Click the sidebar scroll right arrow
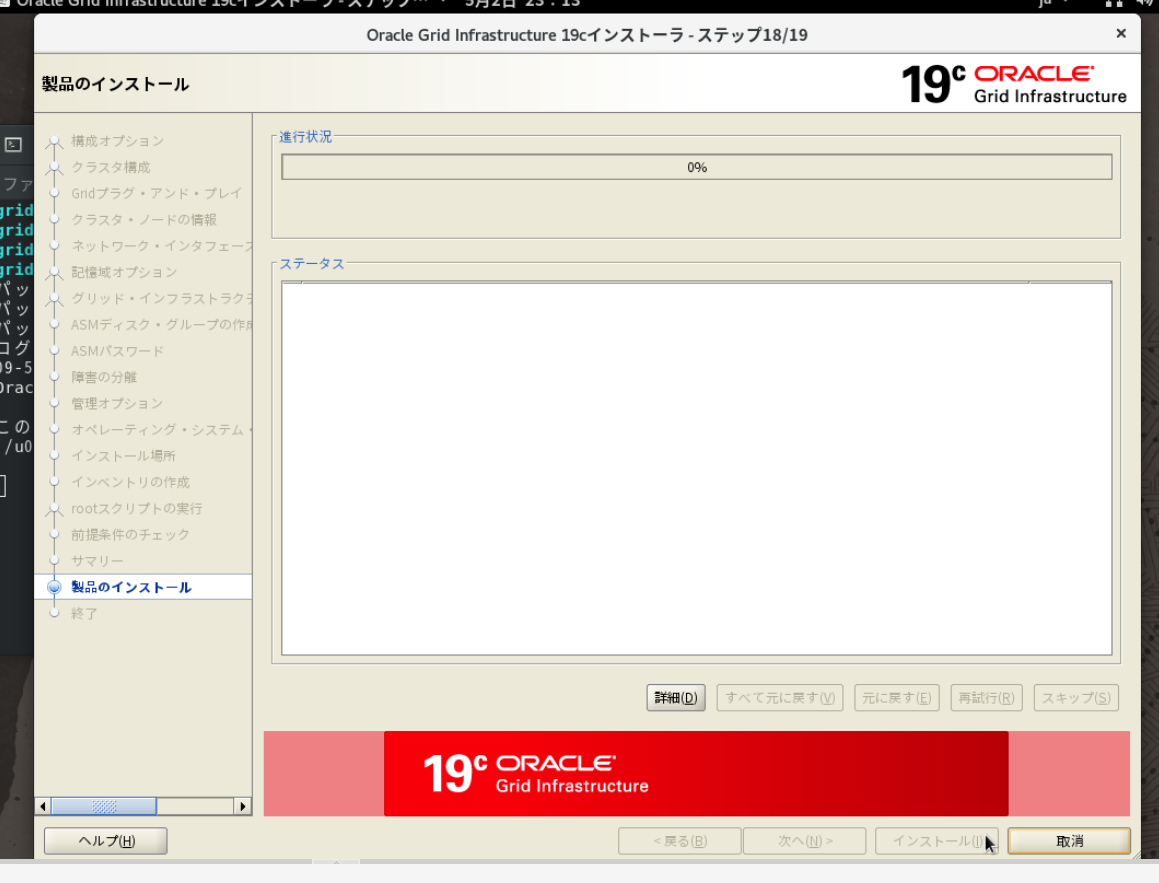This screenshot has width=1159, height=883. pyautogui.click(x=242, y=806)
